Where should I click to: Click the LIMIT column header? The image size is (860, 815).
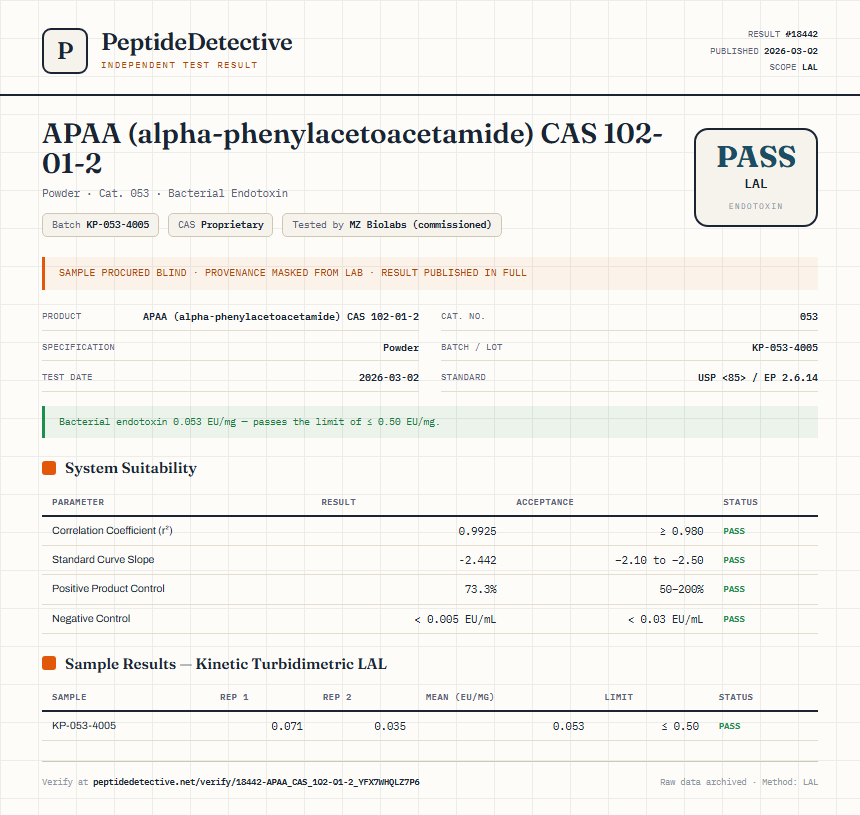pos(619,697)
